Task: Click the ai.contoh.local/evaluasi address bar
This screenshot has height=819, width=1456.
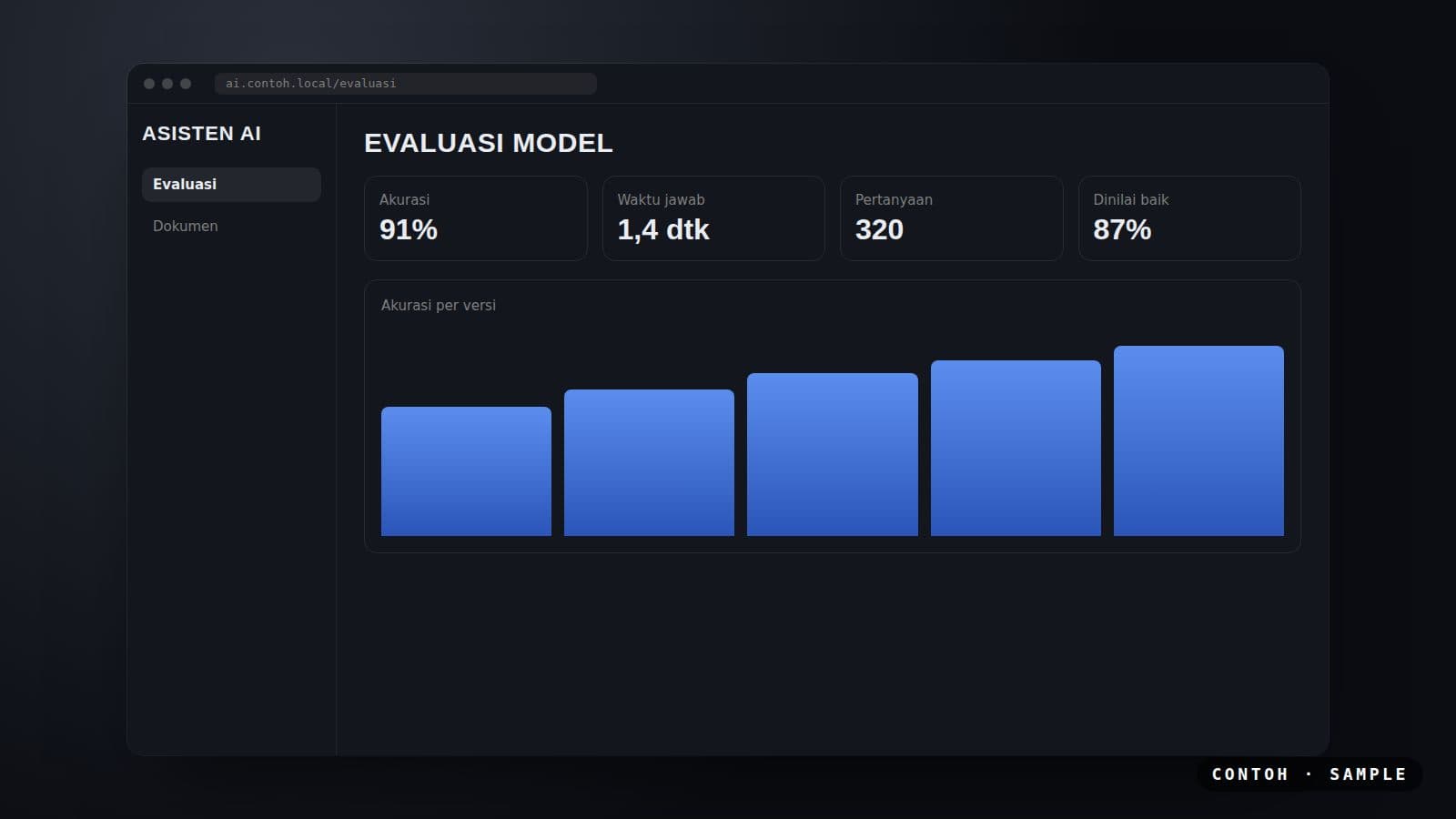Action: pos(406,84)
